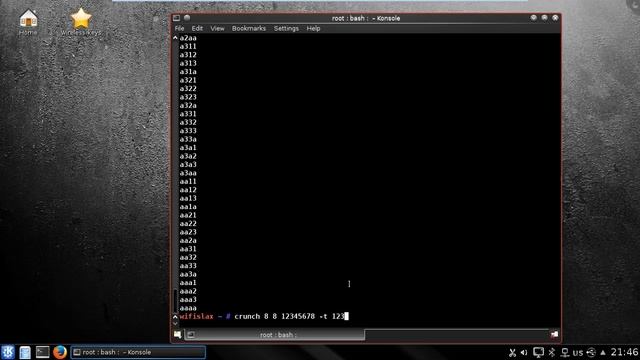Viewport: 640px width, 360px height.
Task: Click the 'a2aa' output line
Action: point(188,38)
